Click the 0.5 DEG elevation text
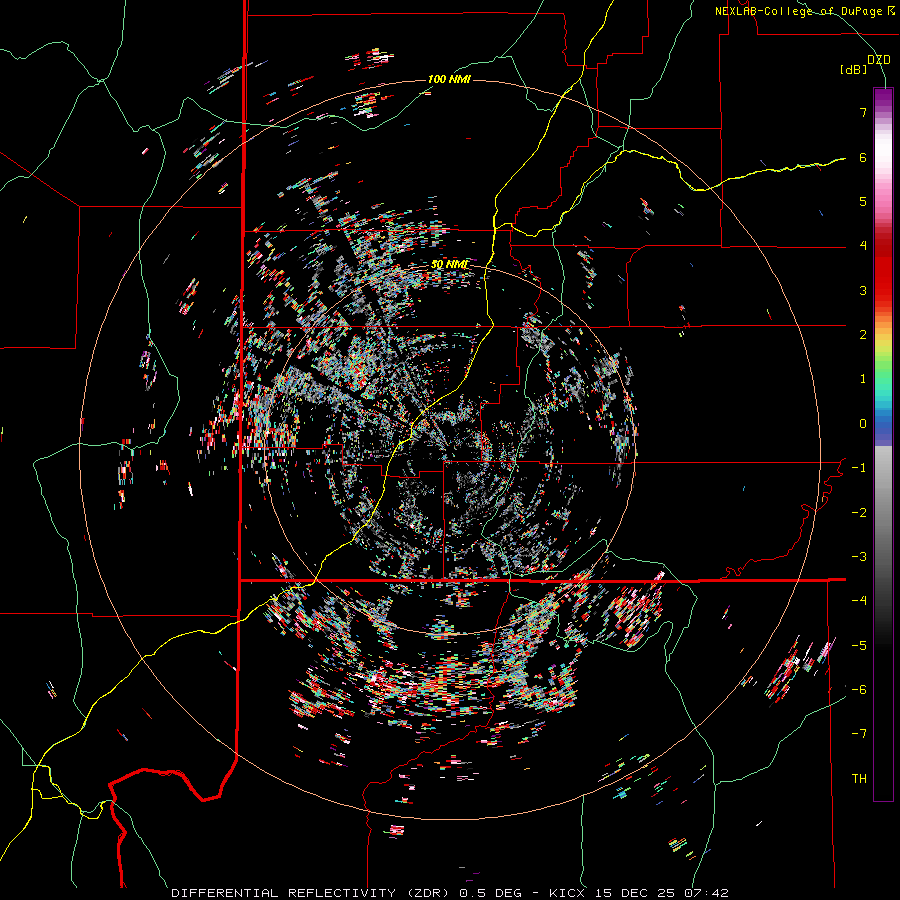Screen dimensions: 900x900 point(490,893)
